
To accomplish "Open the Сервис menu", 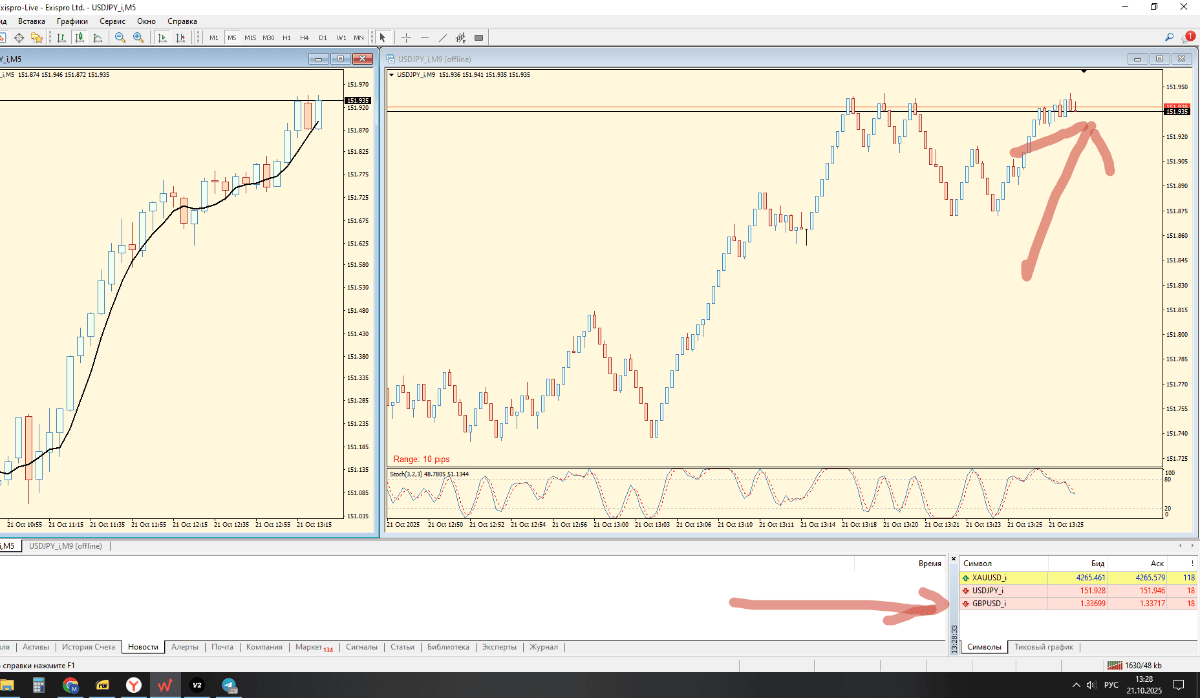I will click(x=111, y=21).
